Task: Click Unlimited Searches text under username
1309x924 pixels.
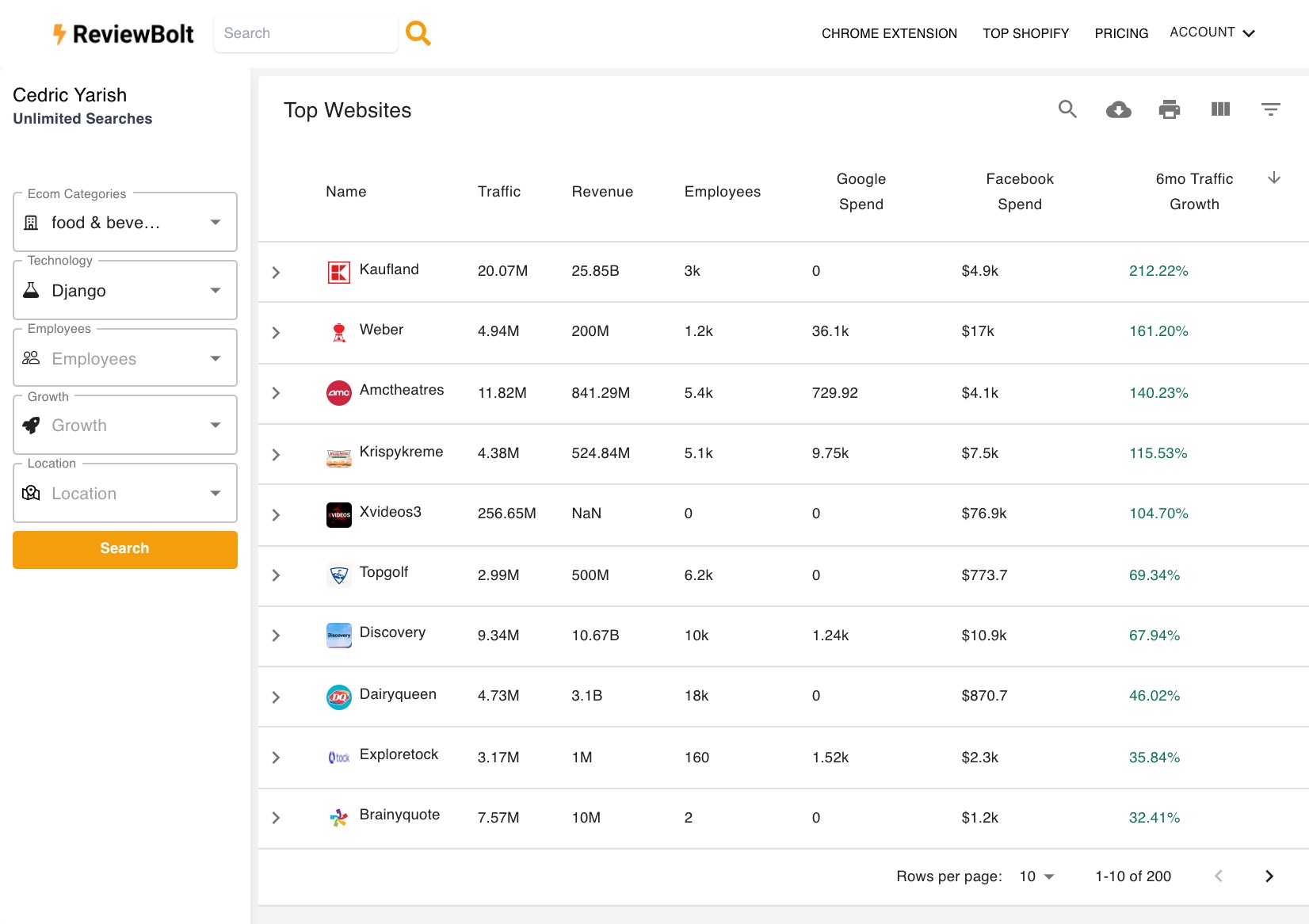Action: (82, 119)
